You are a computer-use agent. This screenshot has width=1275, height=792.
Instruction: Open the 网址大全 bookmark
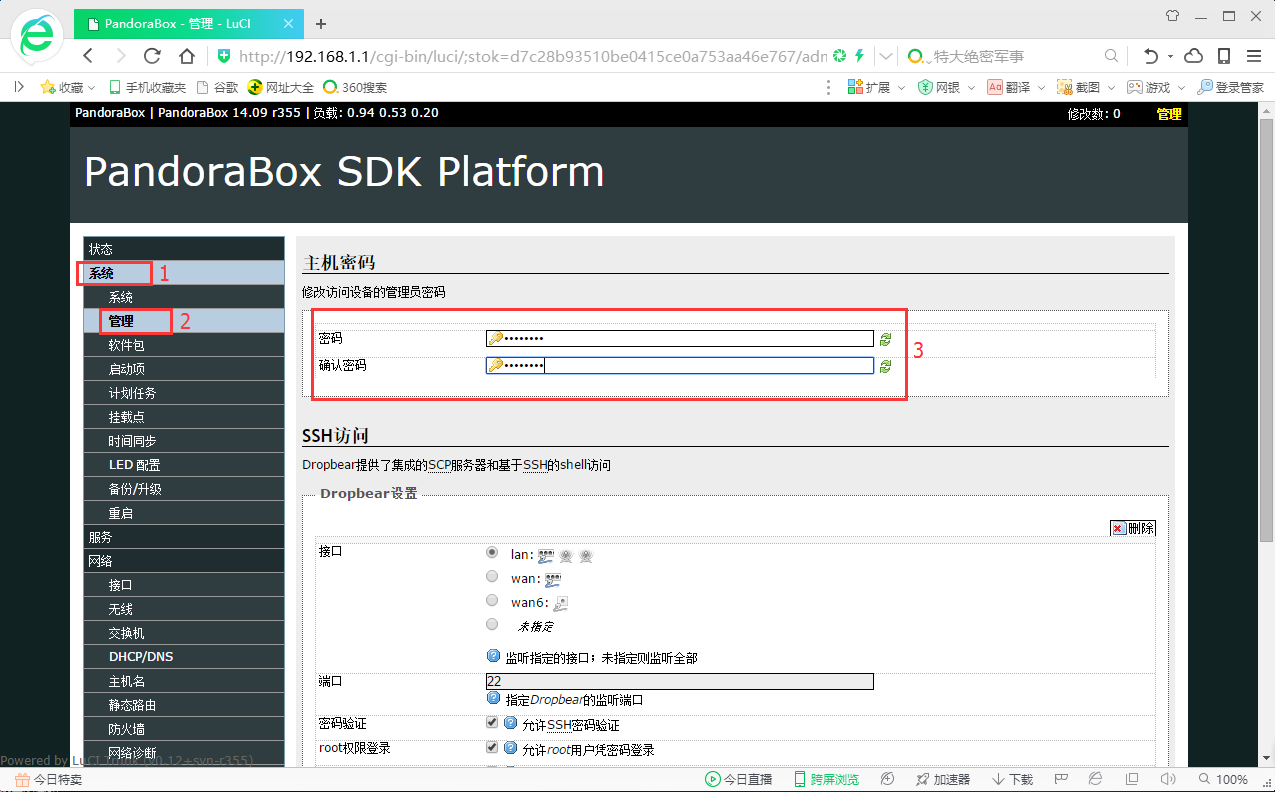tap(281, 88)
